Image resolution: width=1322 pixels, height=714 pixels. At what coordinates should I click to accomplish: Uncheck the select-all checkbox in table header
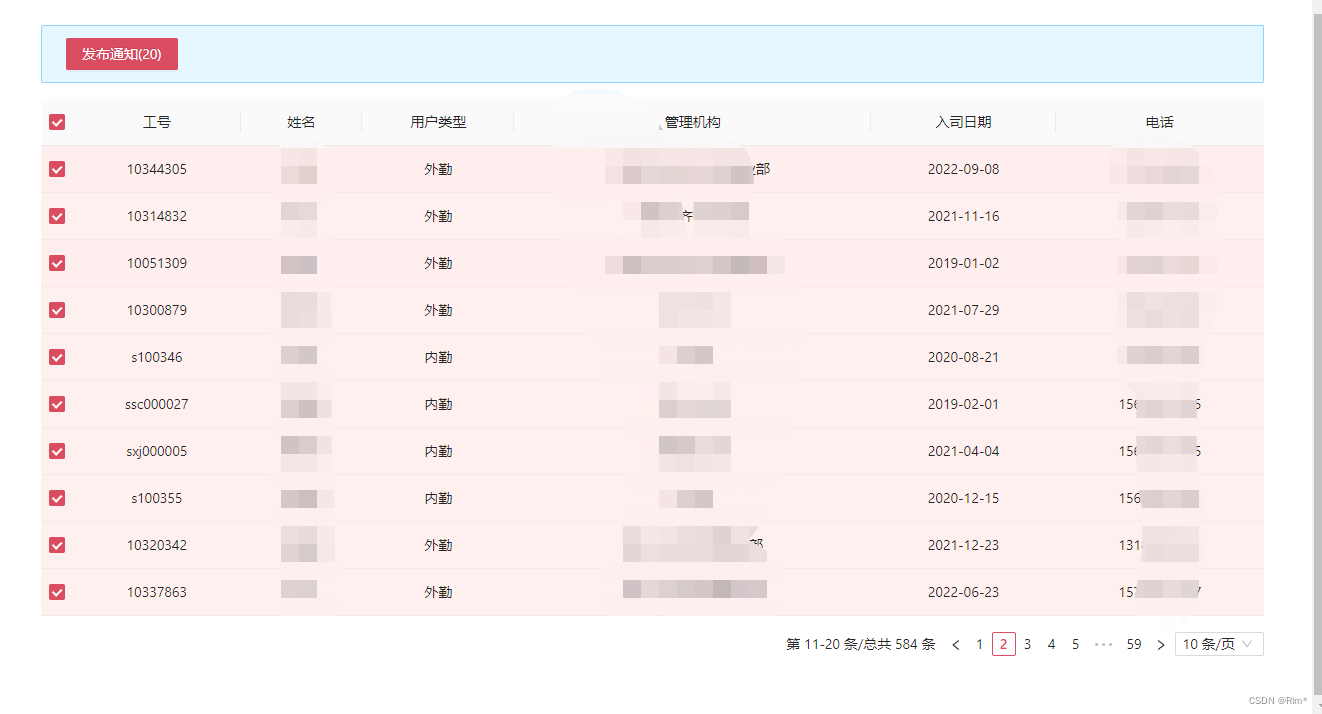click(x=57, y=121)
